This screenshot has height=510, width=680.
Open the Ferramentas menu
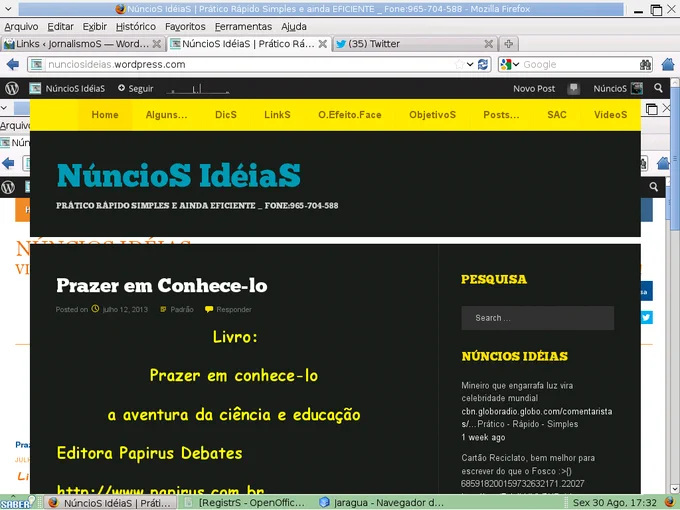click(x=243, y=26)
